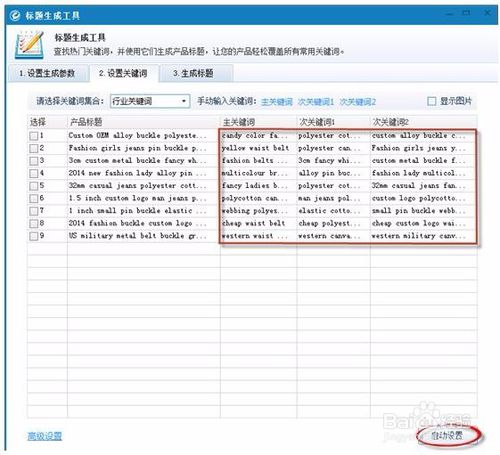The width and height of the screenshot is (500, 455).
Task: Click secondary keyword cell "alloy pin buc..."
Action: click(329, 173)
